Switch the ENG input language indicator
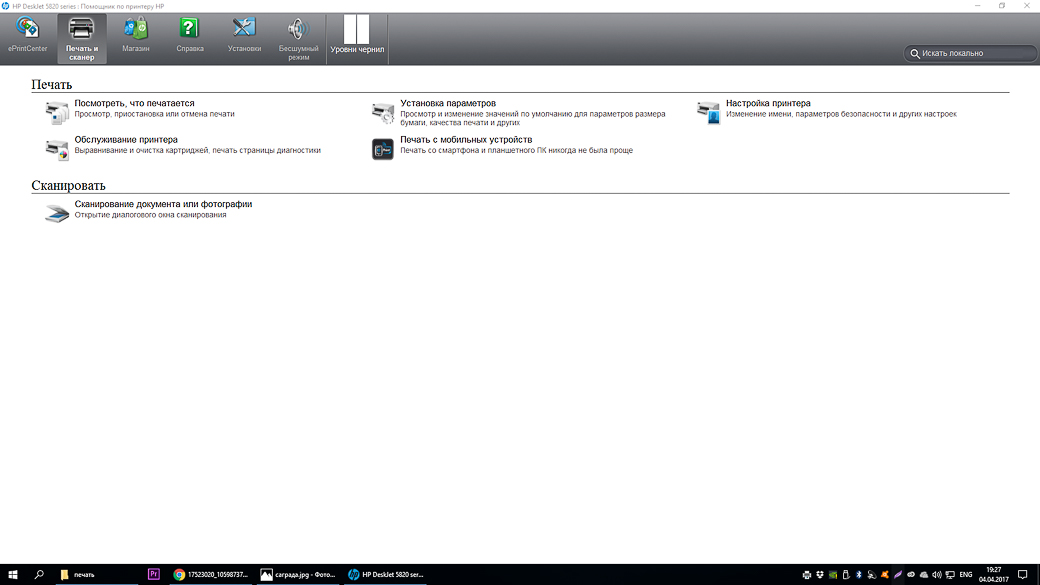Viewport: 1040px width, 585px height. pos(966,575)
